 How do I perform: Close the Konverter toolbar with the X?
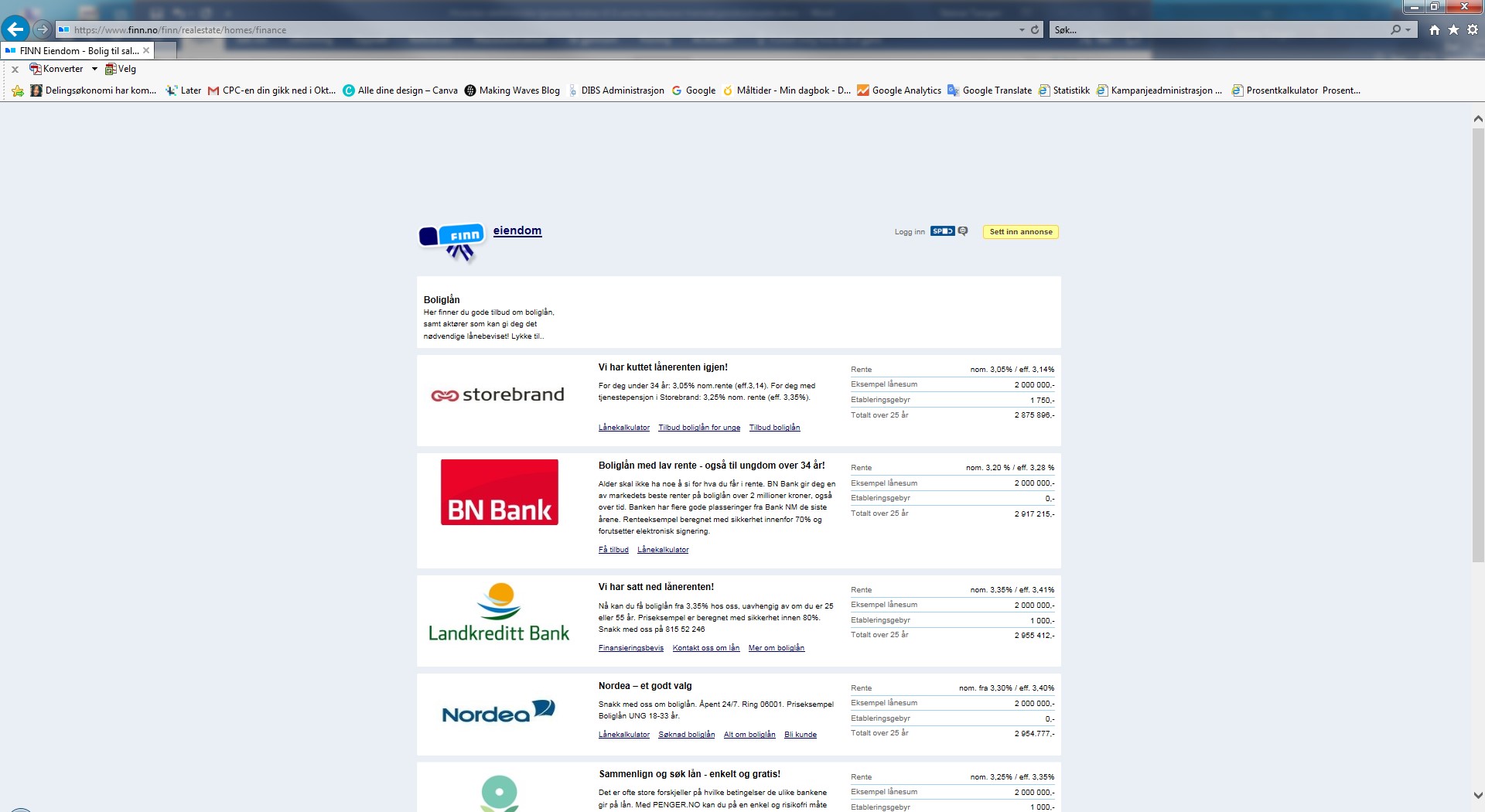click(15, 69)
